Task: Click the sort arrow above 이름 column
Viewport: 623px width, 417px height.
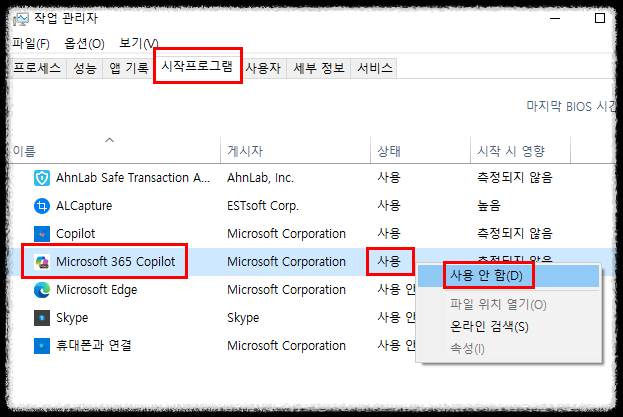Action: (109, 140)
